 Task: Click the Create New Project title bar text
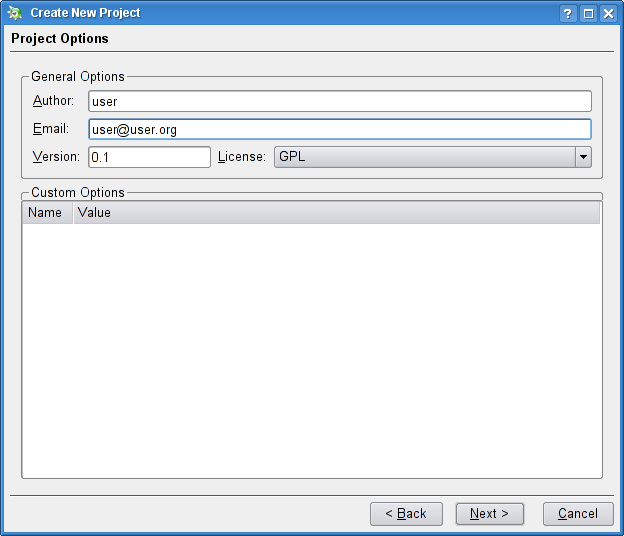[85, 13]
